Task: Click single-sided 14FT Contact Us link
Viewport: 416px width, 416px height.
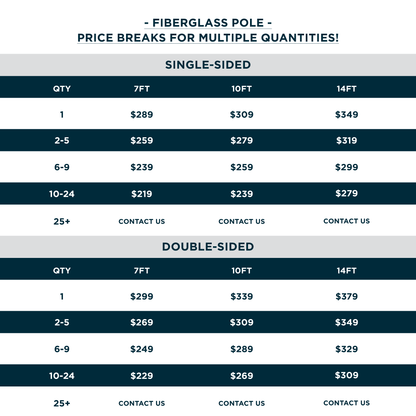Action: point(347,221)
